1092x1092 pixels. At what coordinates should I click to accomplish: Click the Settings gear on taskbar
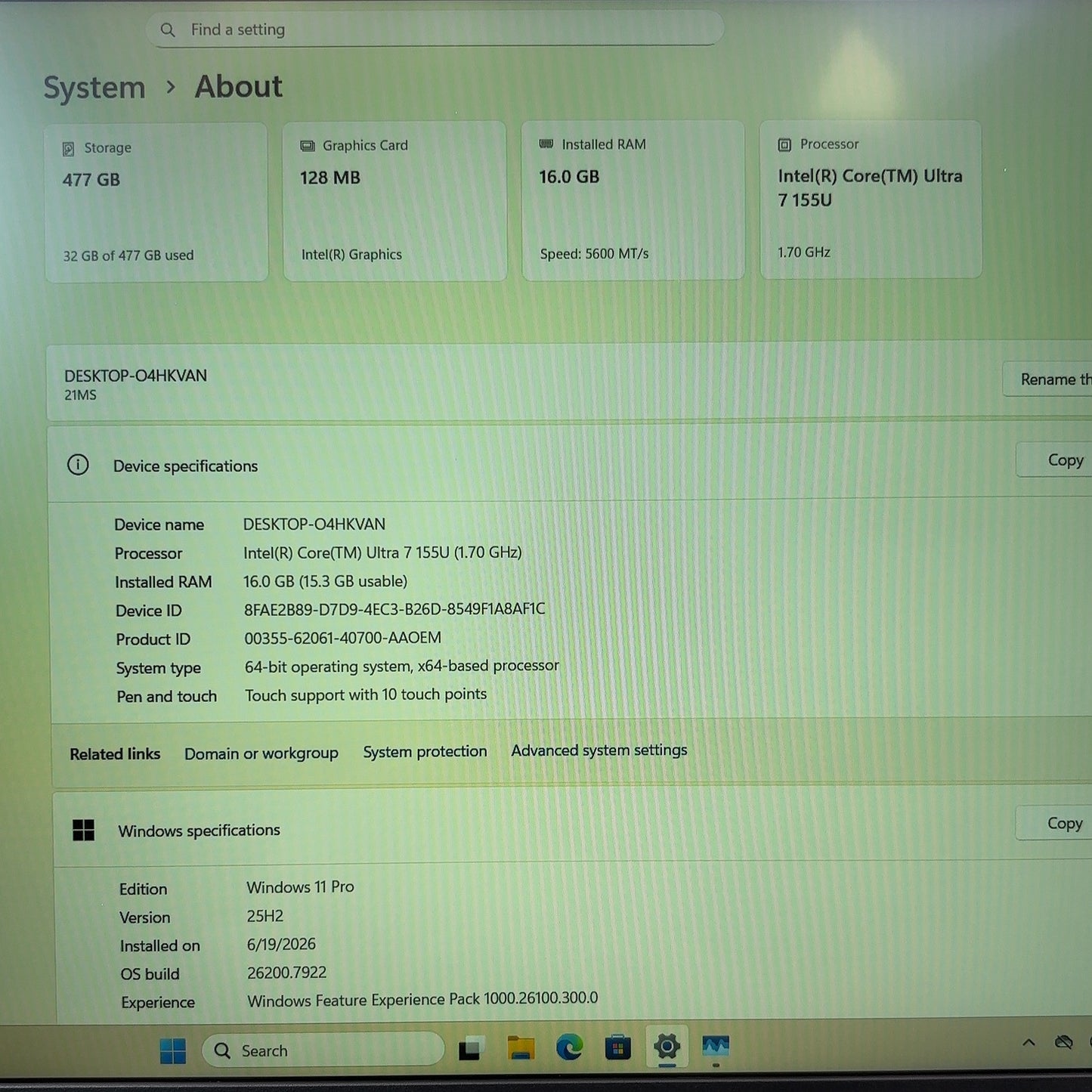point(667,1047)
